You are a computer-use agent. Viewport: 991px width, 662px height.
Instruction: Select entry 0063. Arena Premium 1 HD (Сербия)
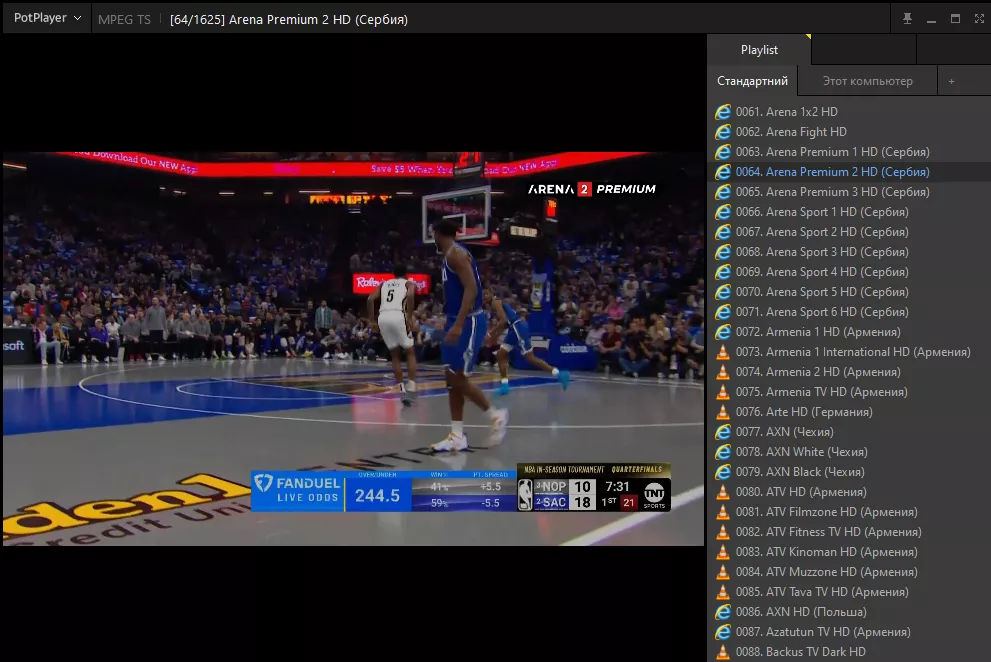pyautogui.click(x=849, y=152)
